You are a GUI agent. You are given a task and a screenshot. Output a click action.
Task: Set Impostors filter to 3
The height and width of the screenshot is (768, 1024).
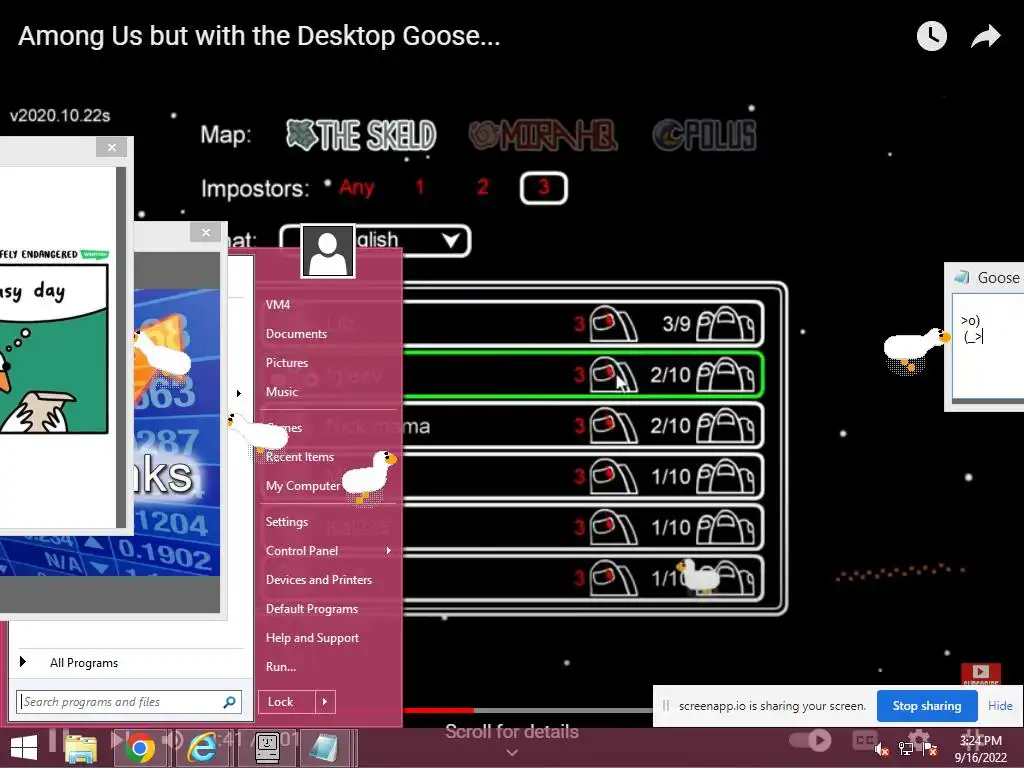click(x=543, y=188)
